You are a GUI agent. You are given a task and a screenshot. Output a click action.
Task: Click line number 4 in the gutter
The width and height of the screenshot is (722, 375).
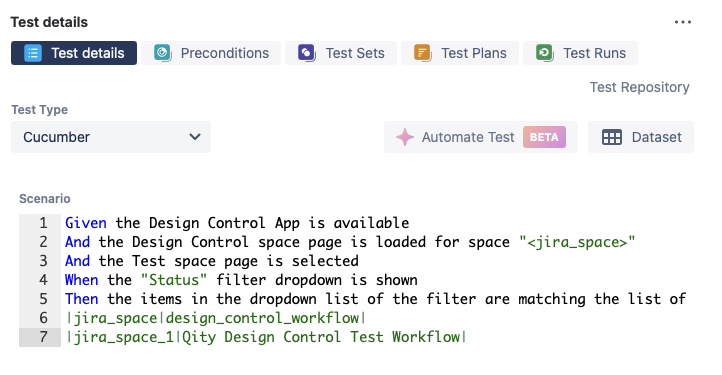click(43, 280)
